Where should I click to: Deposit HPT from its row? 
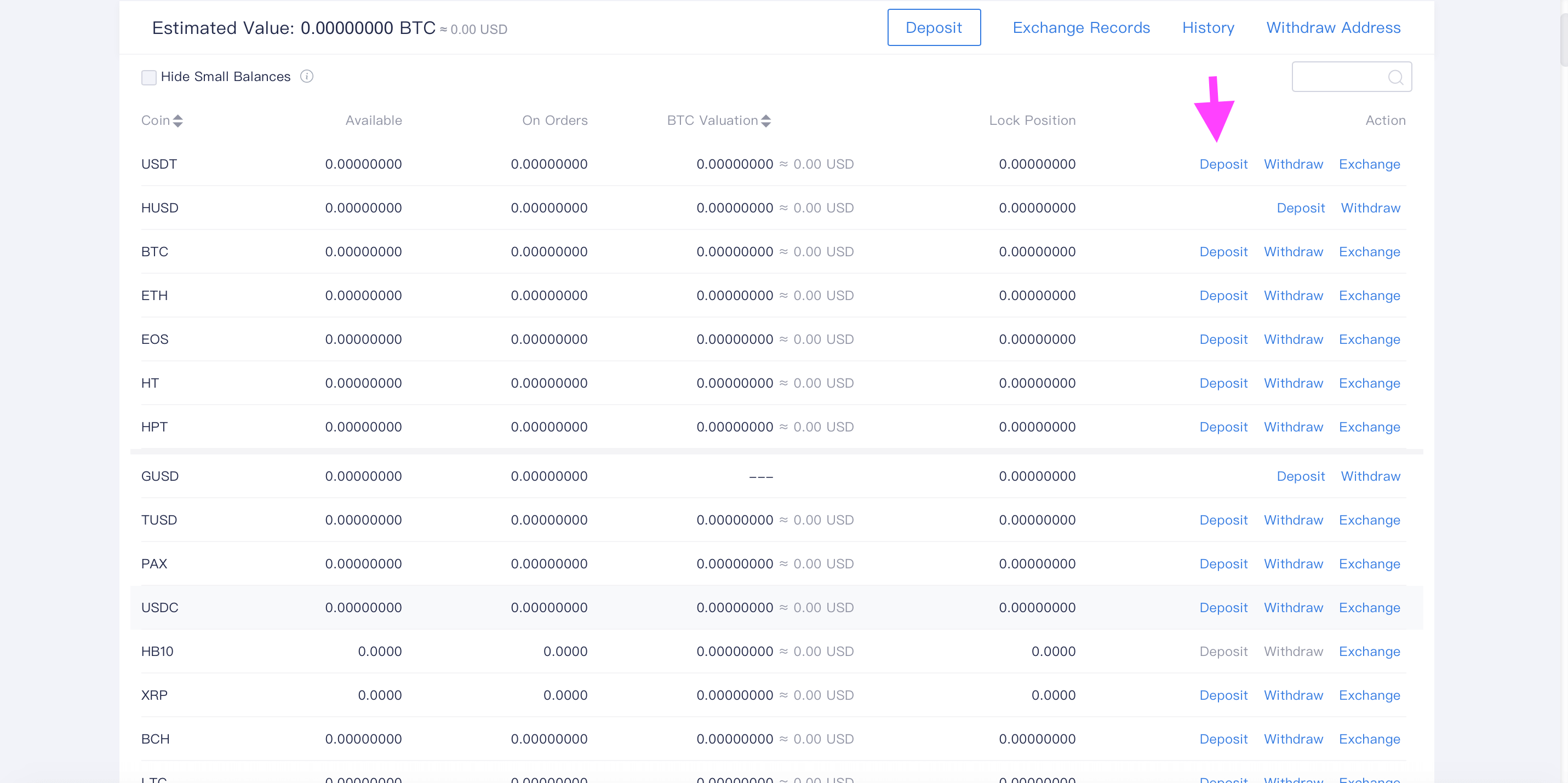[x=1223, y=427]
